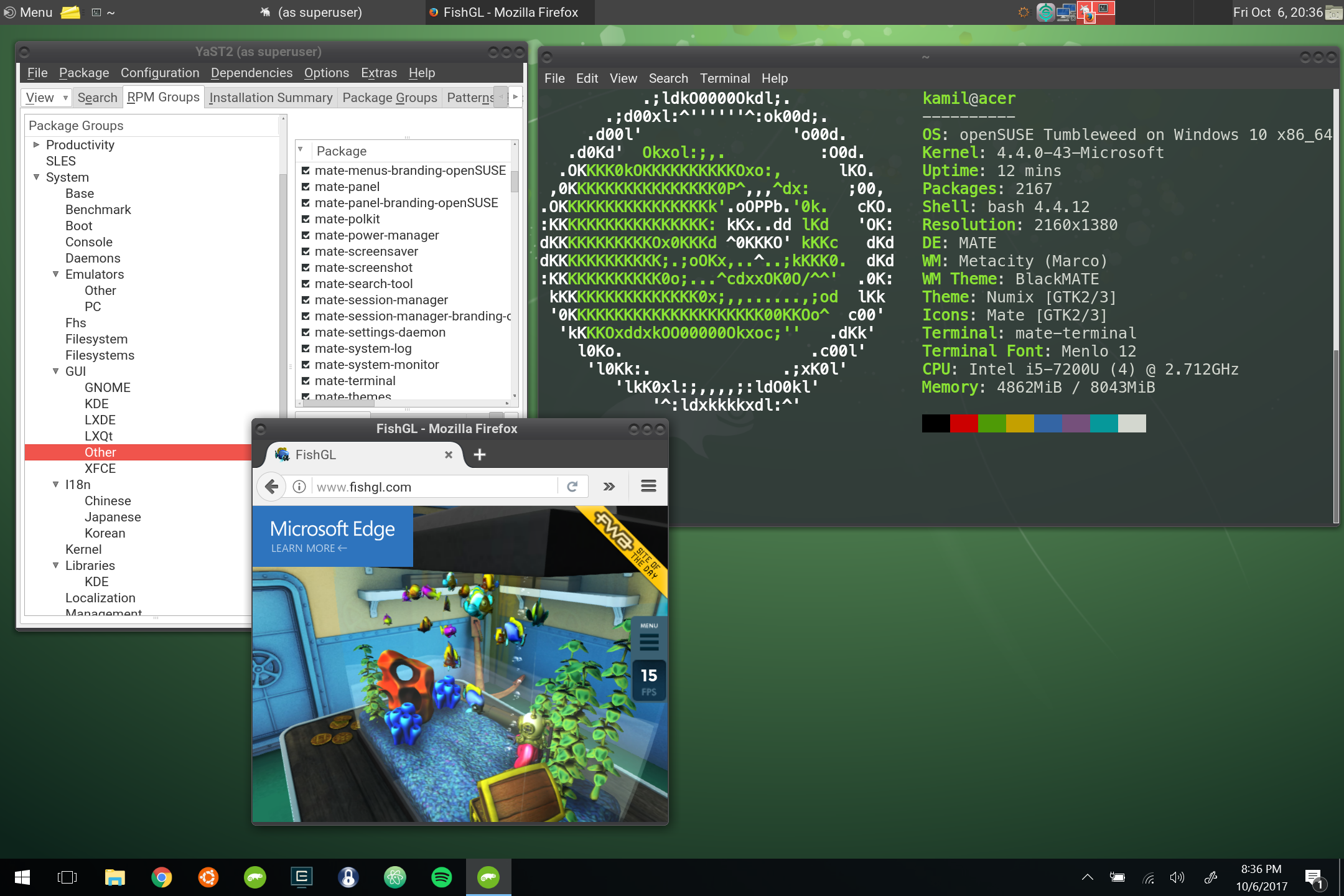Open FishGL in-page menu icon

tap(649, 642)
